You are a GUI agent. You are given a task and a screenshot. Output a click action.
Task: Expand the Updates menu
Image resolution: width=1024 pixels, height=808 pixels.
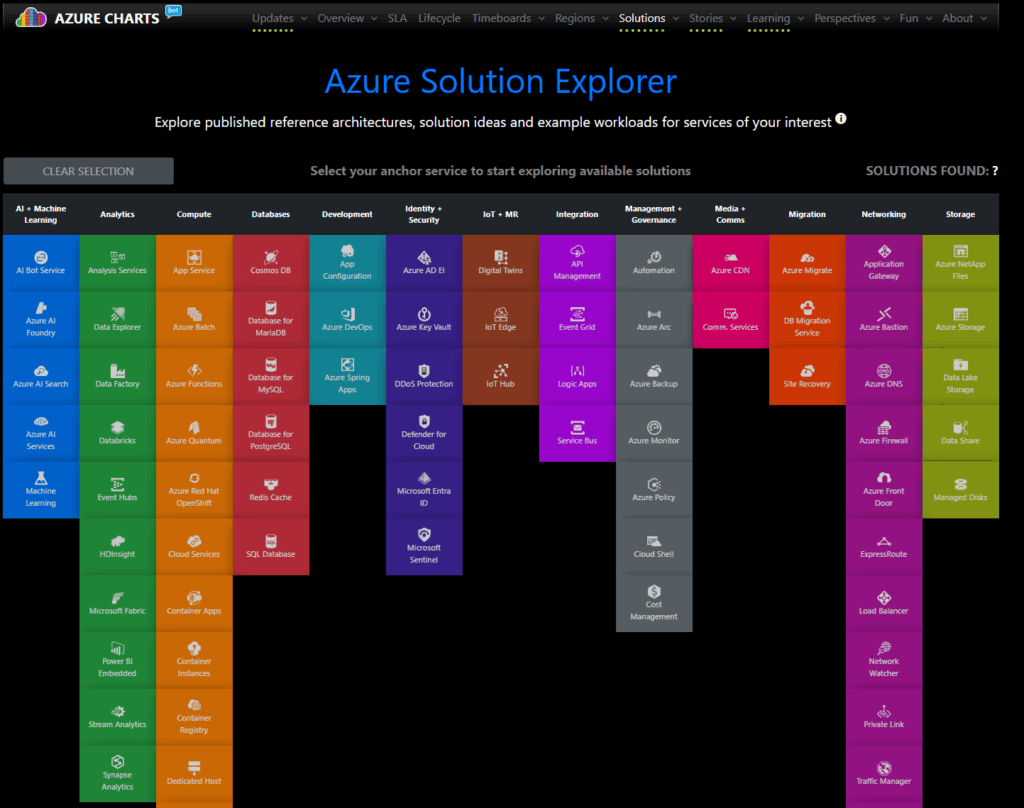pos(279,18)
